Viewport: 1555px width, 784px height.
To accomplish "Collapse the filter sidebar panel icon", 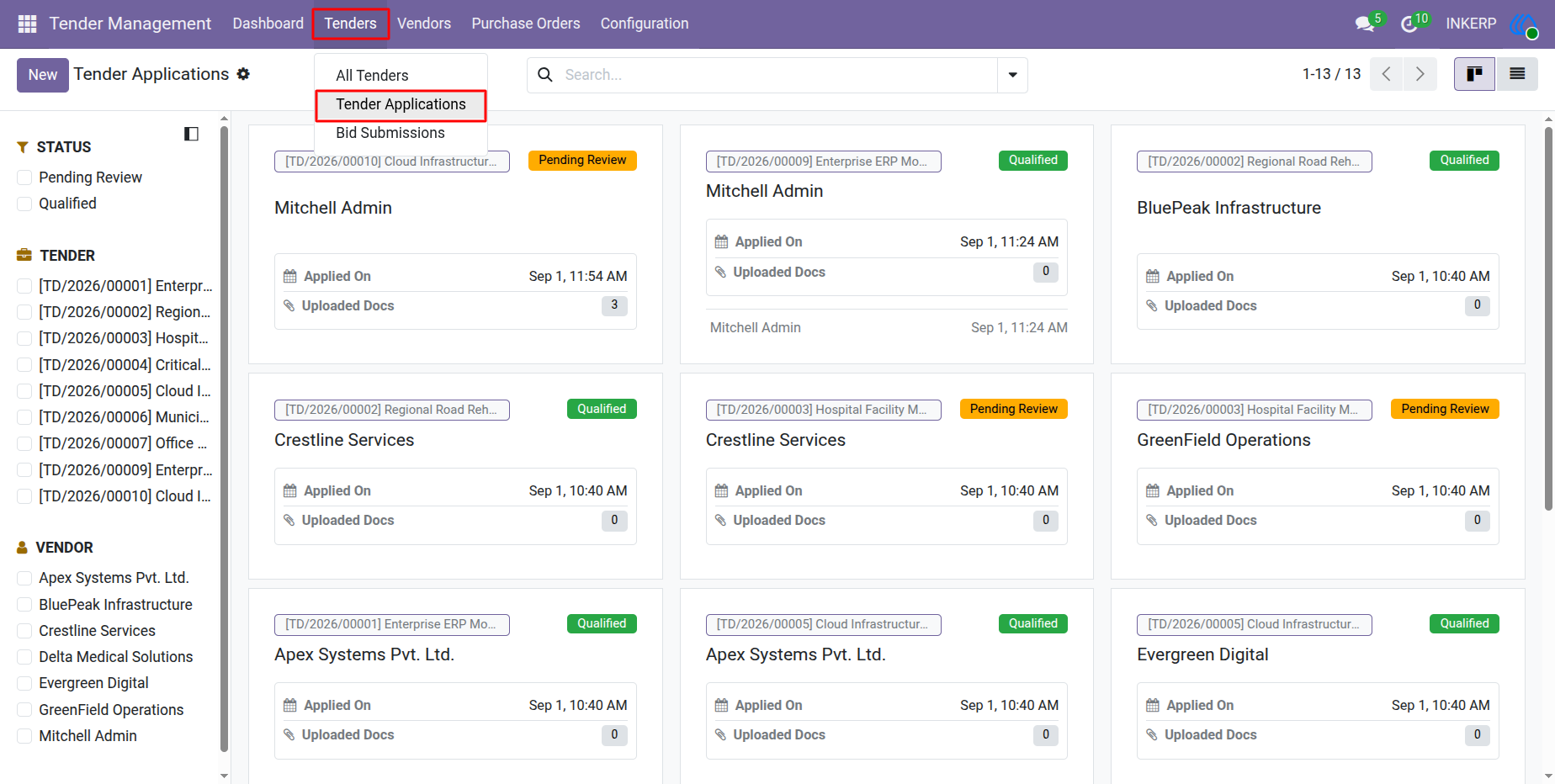I will coord(191,134).
